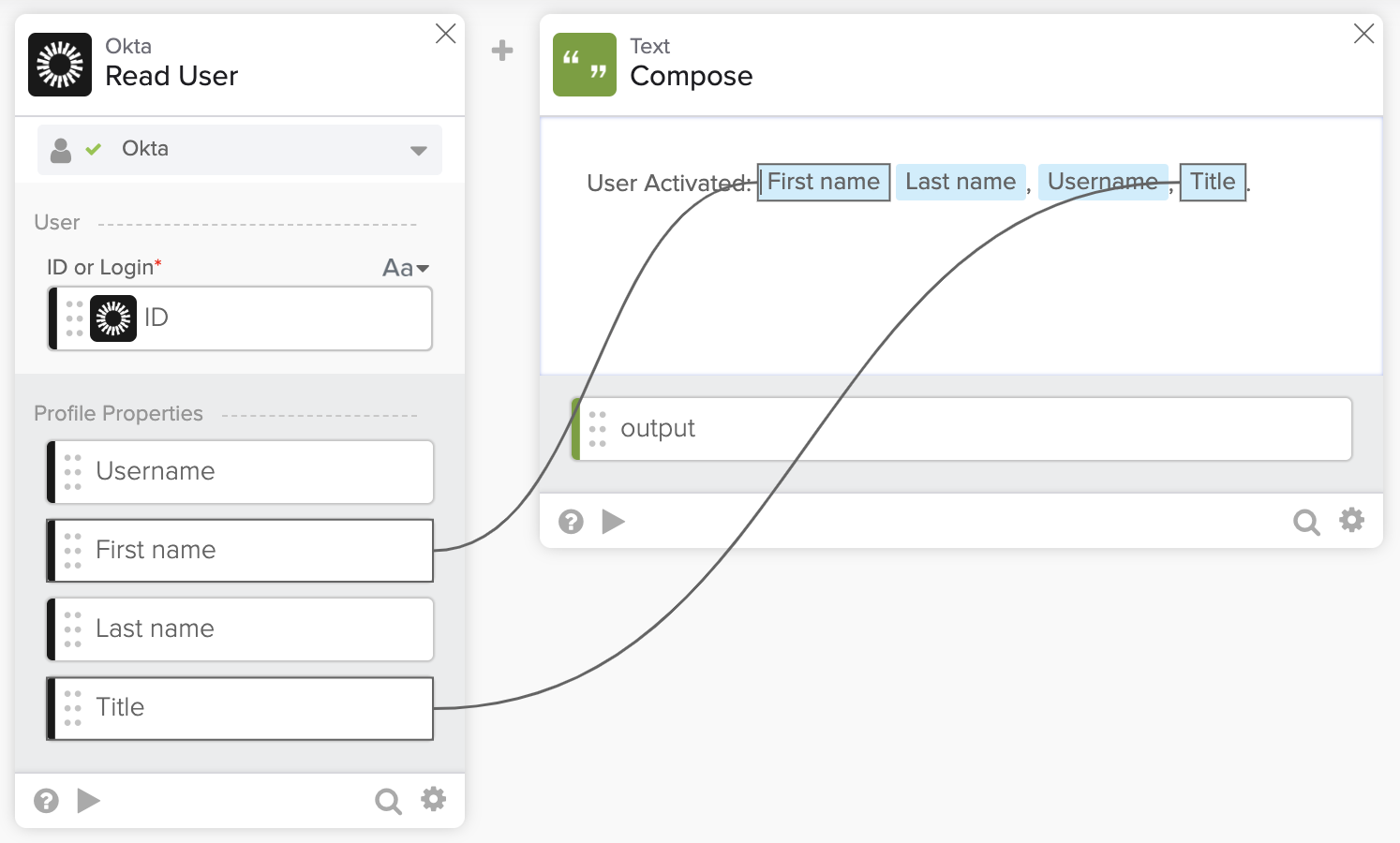1400x843 pixels.
Task: Click the Title tag in Compose text
Action: [x=1213, y=182]
